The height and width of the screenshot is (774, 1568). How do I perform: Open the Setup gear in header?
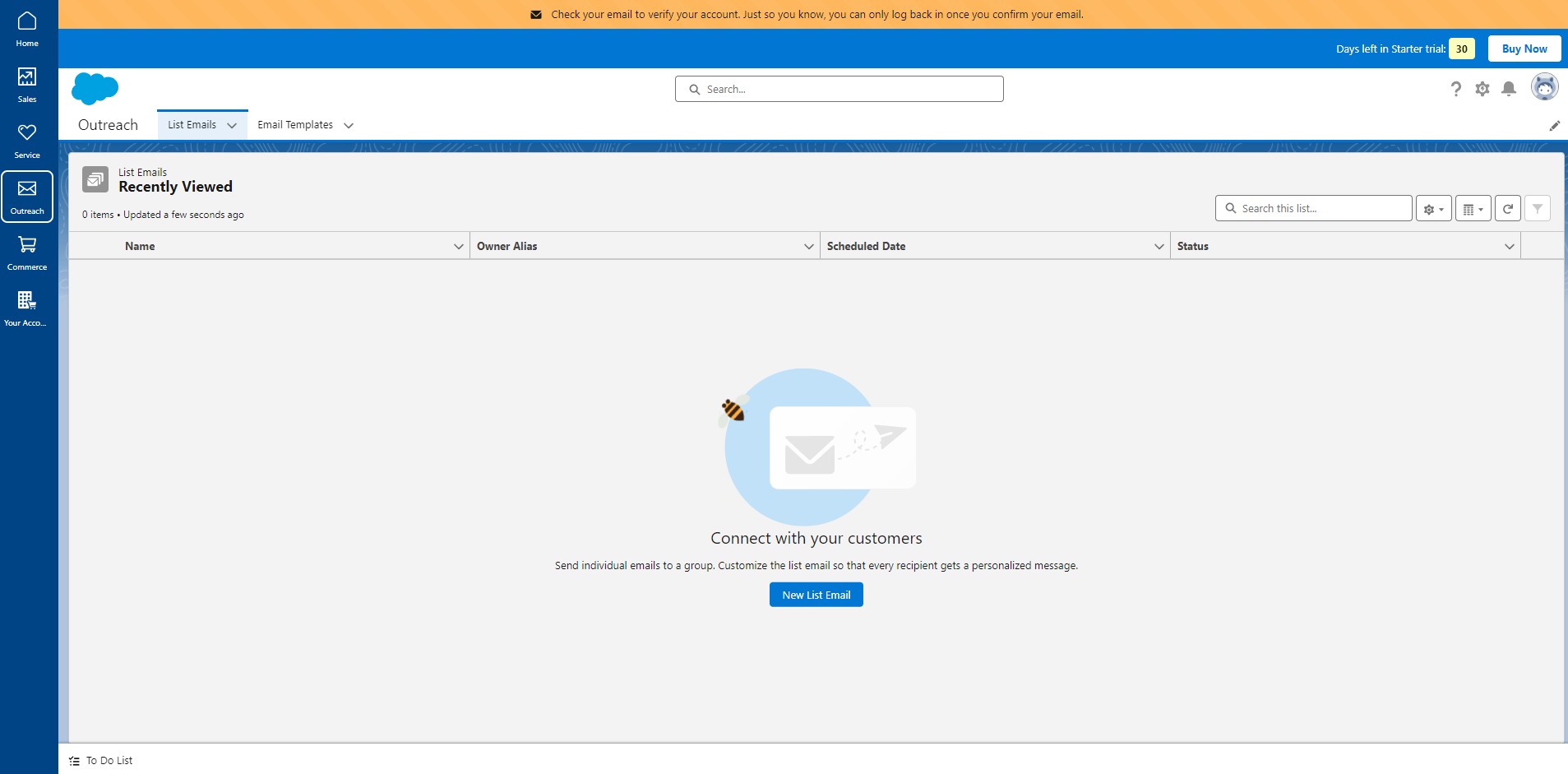click(x=1482, y=89)
